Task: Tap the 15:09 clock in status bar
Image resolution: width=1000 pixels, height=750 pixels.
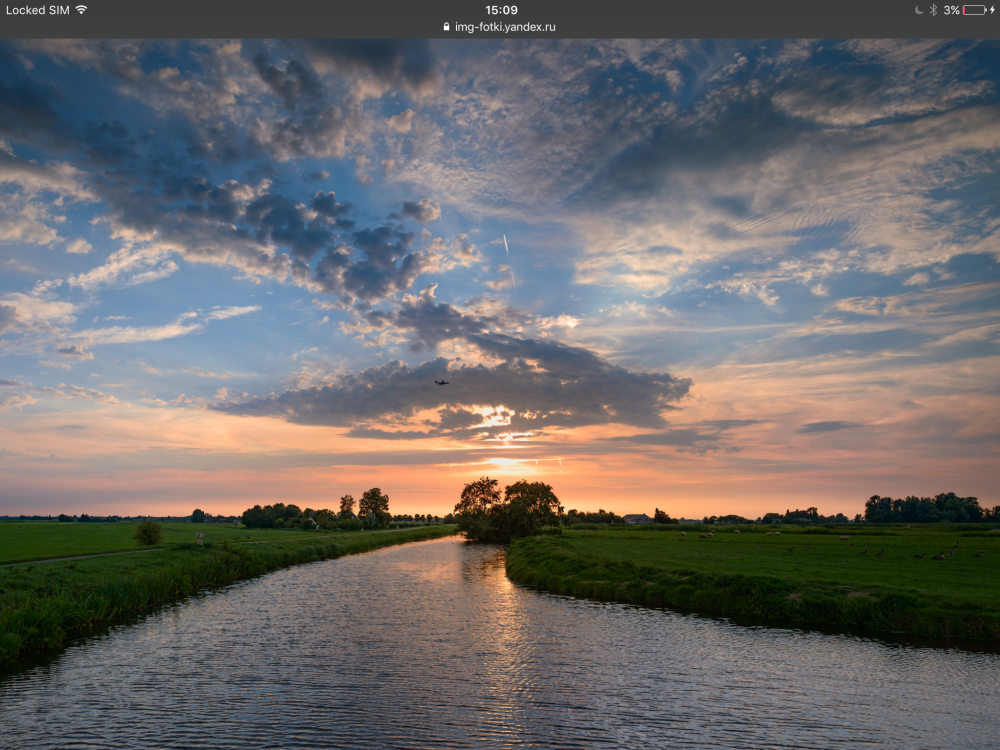Action: 501,10
